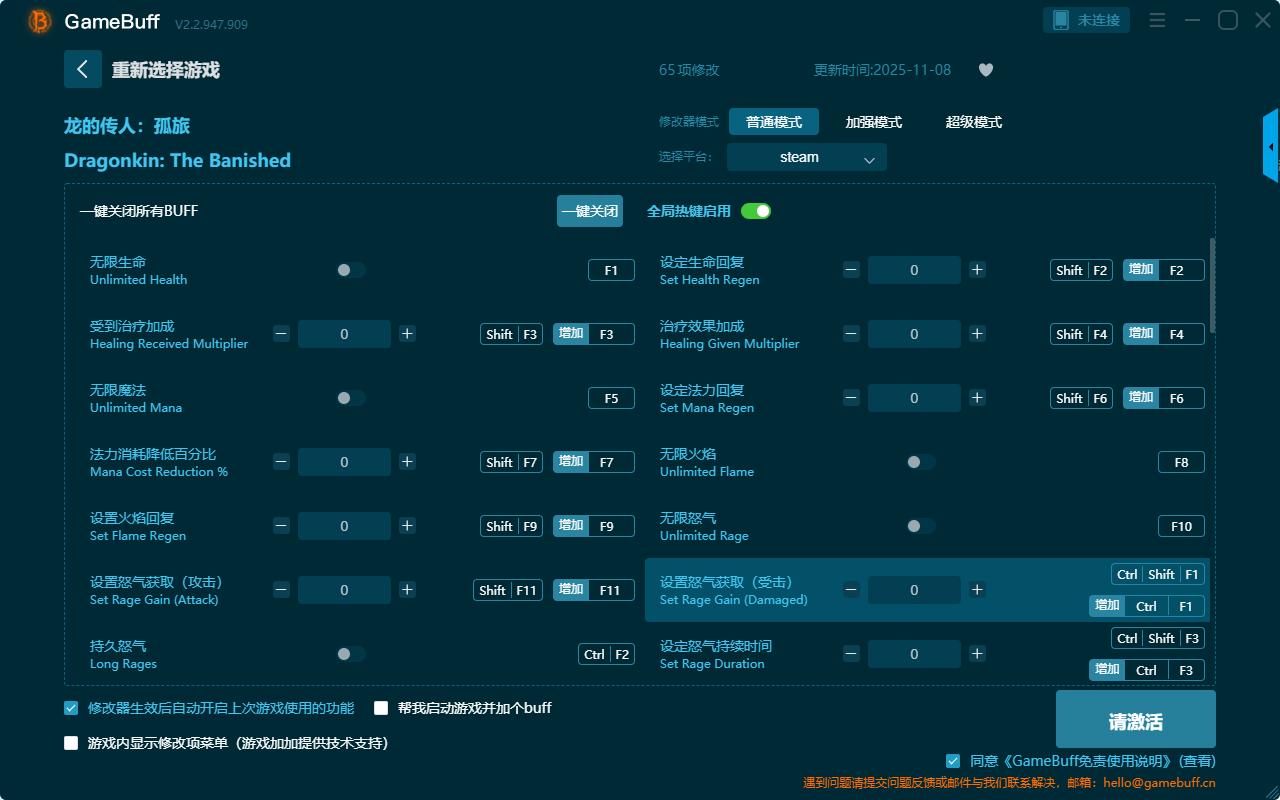Increase Mana Cost Reduction % value
This screenshot has height=800, width=1280.
(x=407, y=462)
